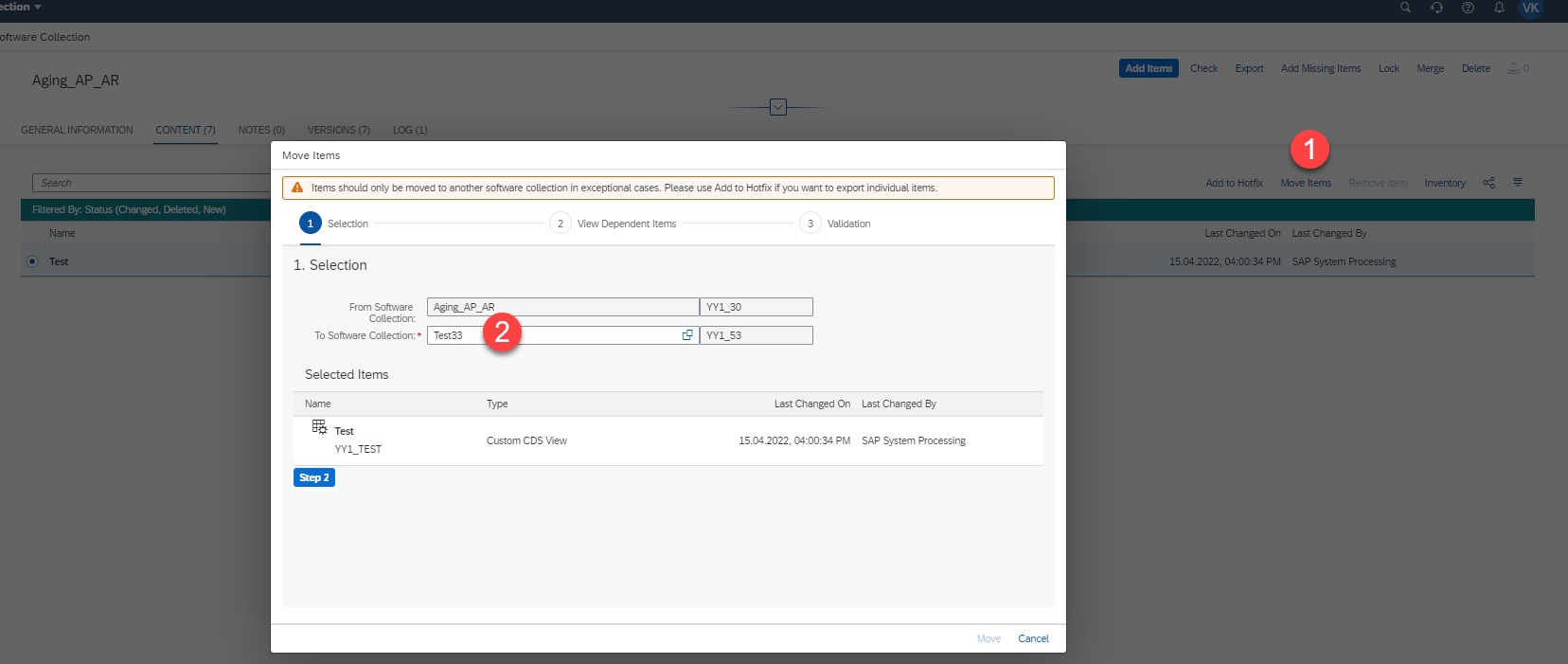Open the search icon in the header

tap(1405, 8)
